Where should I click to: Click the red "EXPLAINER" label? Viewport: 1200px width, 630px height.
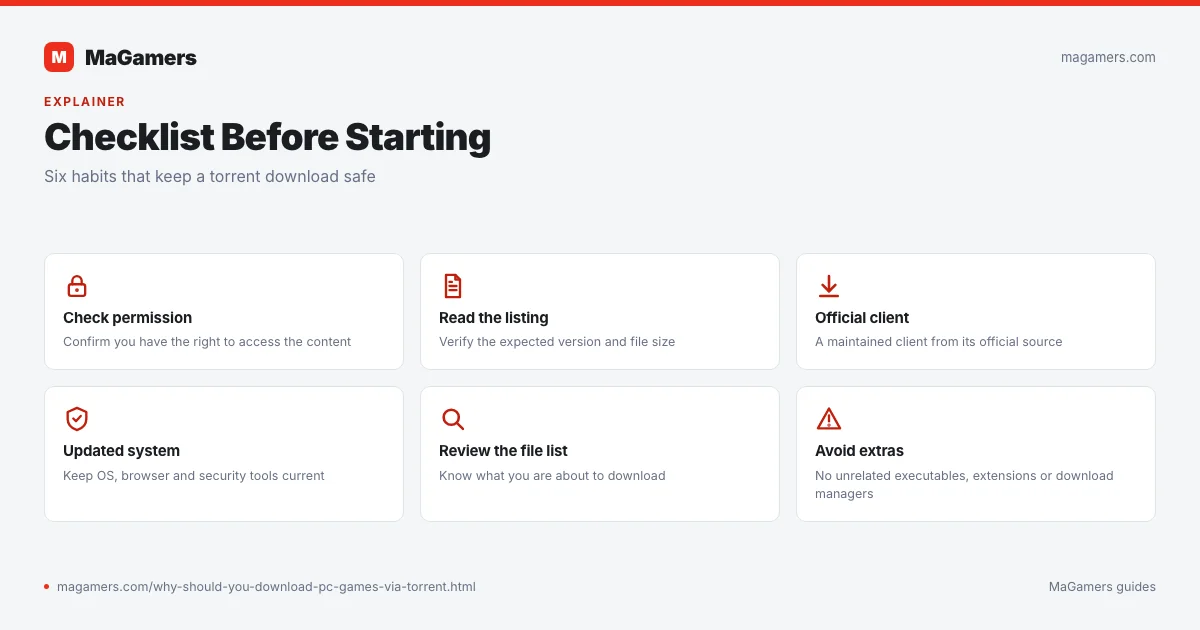(85, 102)
